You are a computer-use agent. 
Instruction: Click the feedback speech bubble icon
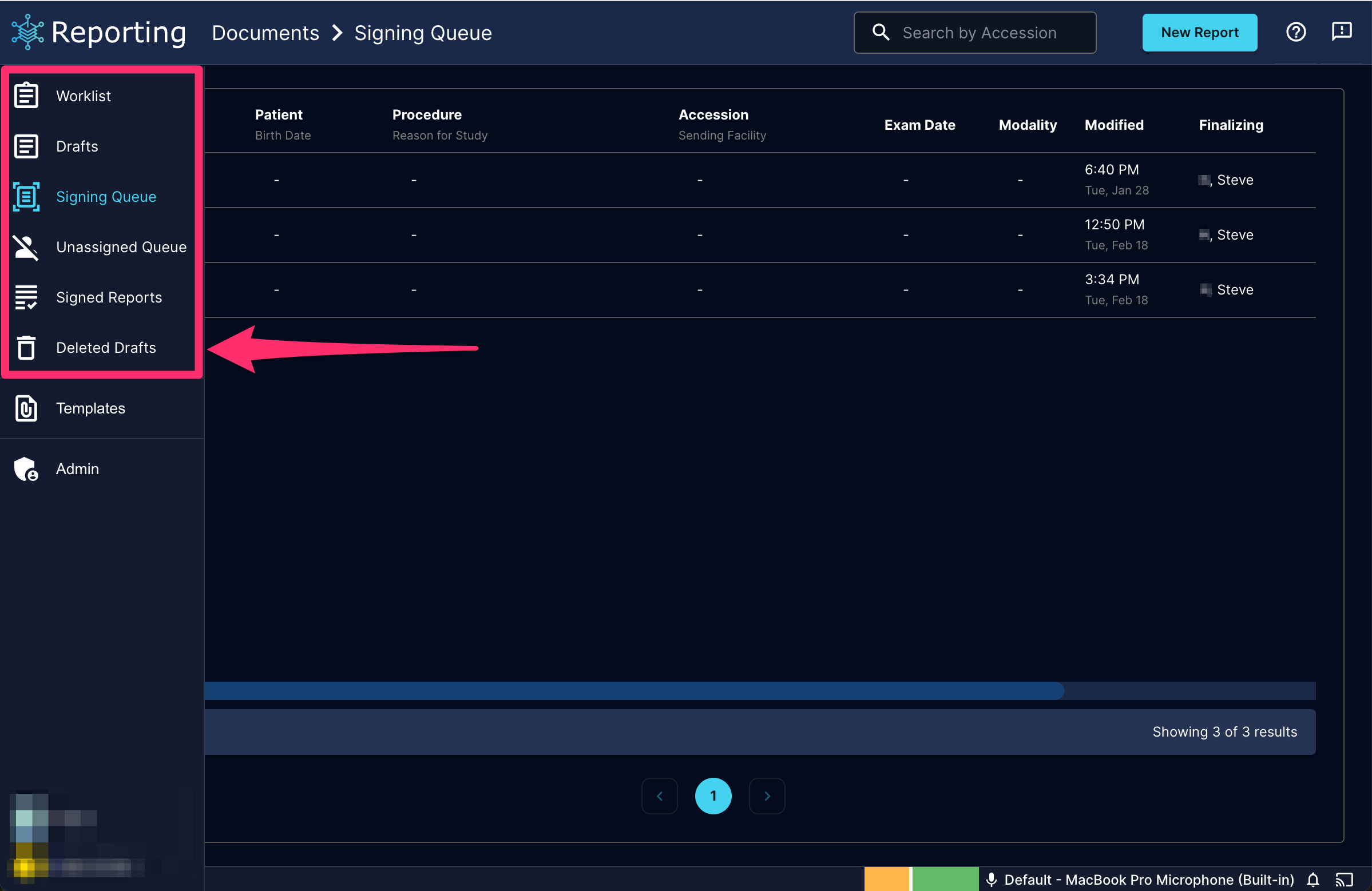(x=1342, y=32)
